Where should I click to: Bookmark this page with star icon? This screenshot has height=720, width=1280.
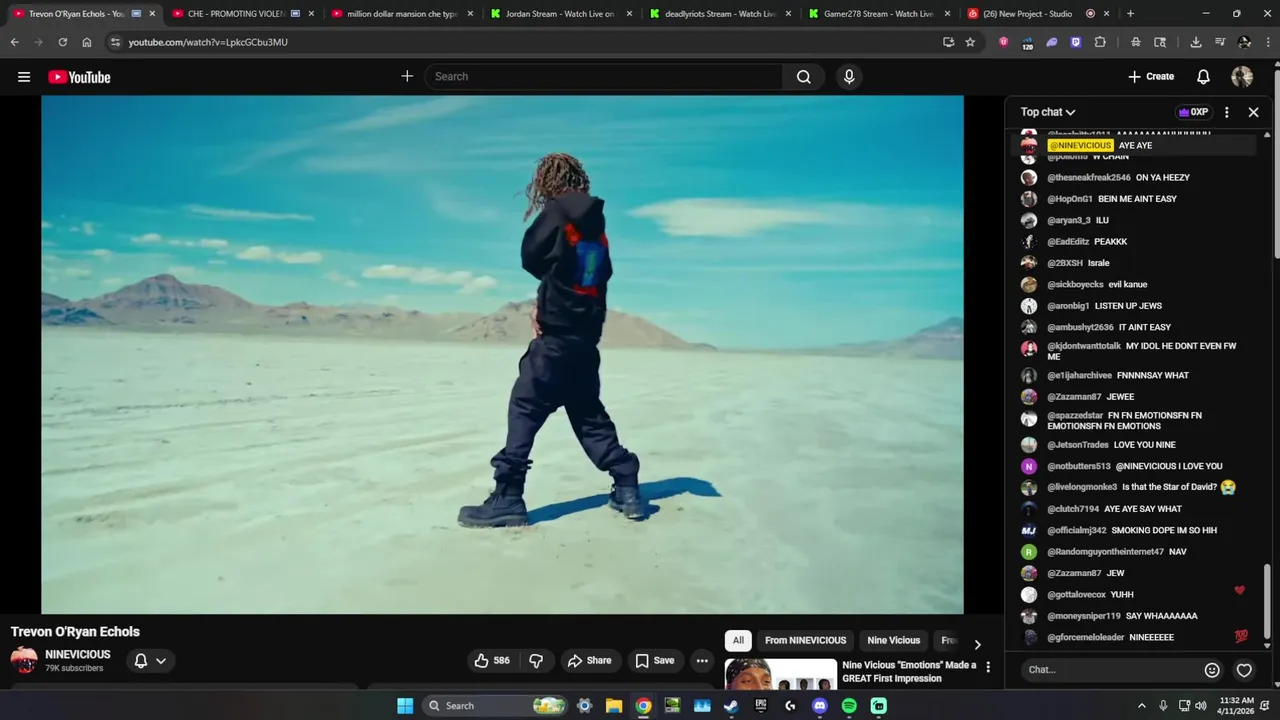[x=970, y=42]
